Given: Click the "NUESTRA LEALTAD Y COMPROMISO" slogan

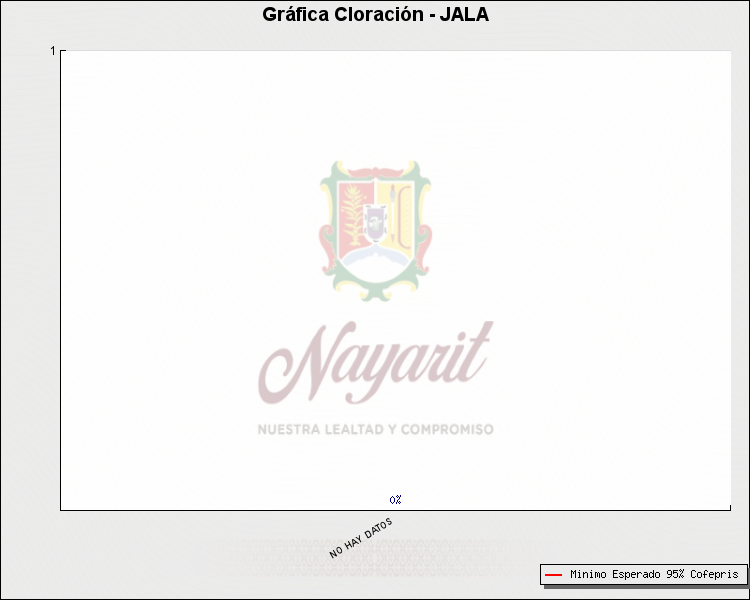Looking at the screenshot, I should coord(375,429).
